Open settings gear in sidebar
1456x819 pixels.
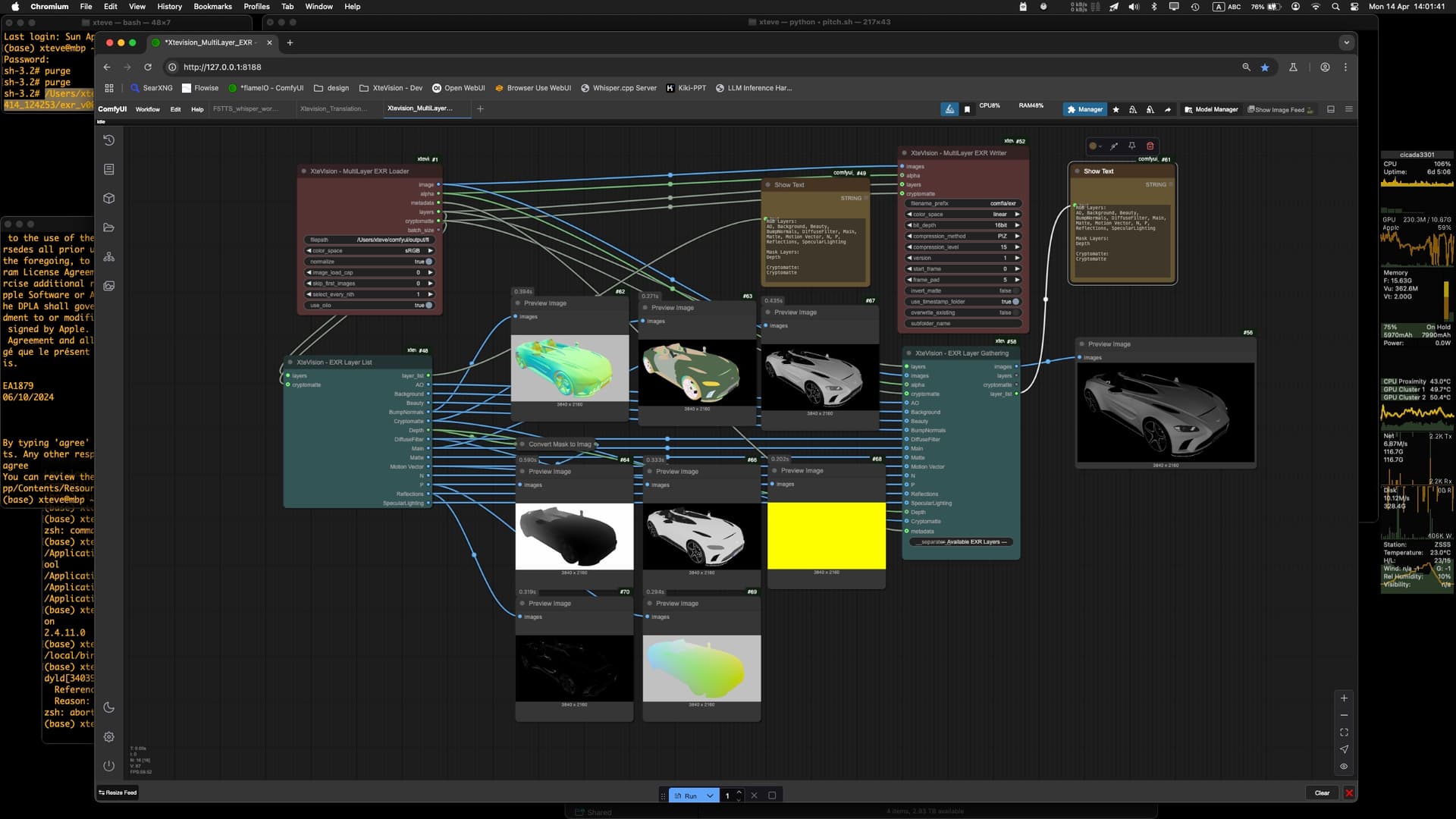(x=109, y=737)
